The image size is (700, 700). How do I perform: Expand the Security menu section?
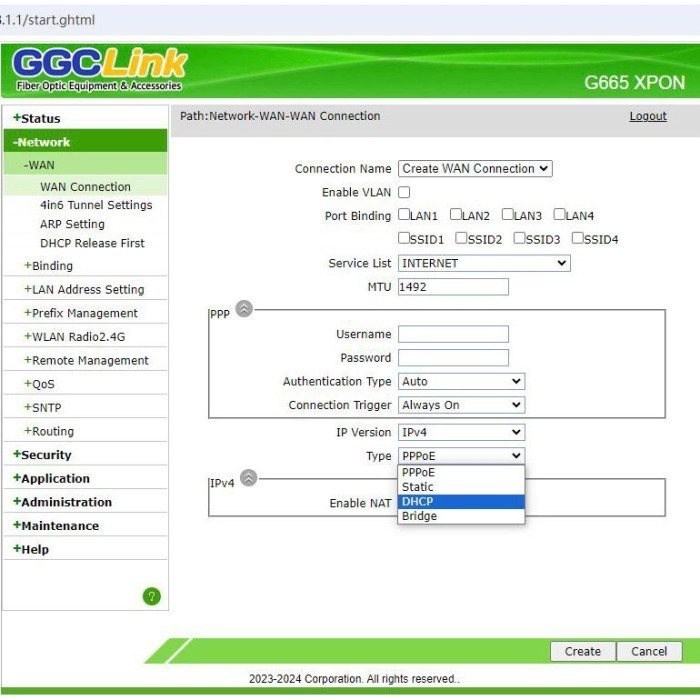pyautogui.click(x=42, y=455)
